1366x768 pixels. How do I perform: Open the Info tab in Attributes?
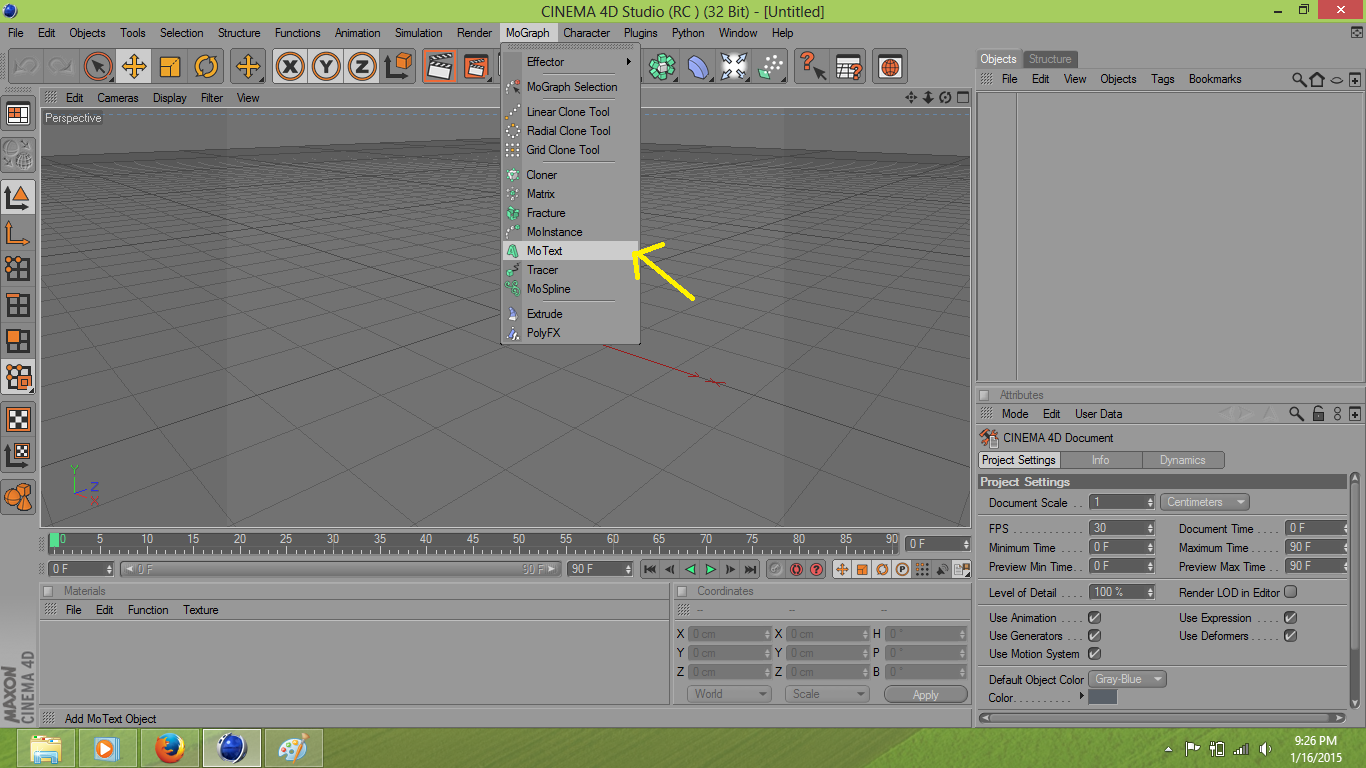[1101, 460]
